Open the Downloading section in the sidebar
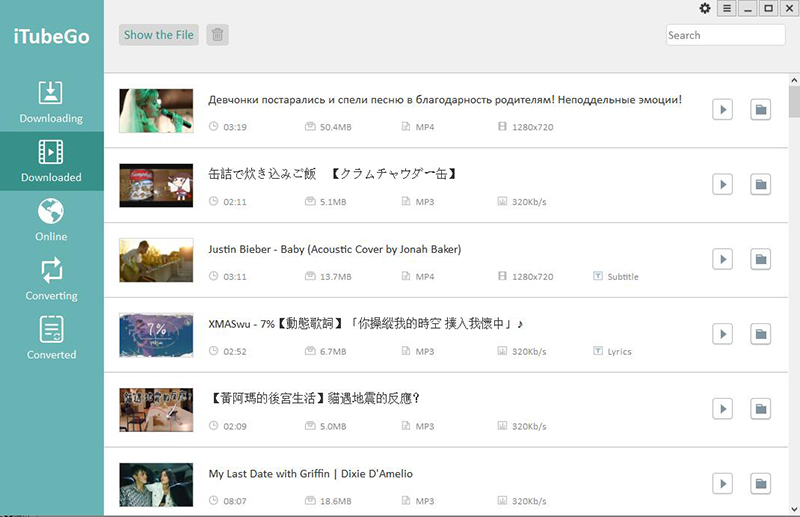 click(x=51, y=102)
